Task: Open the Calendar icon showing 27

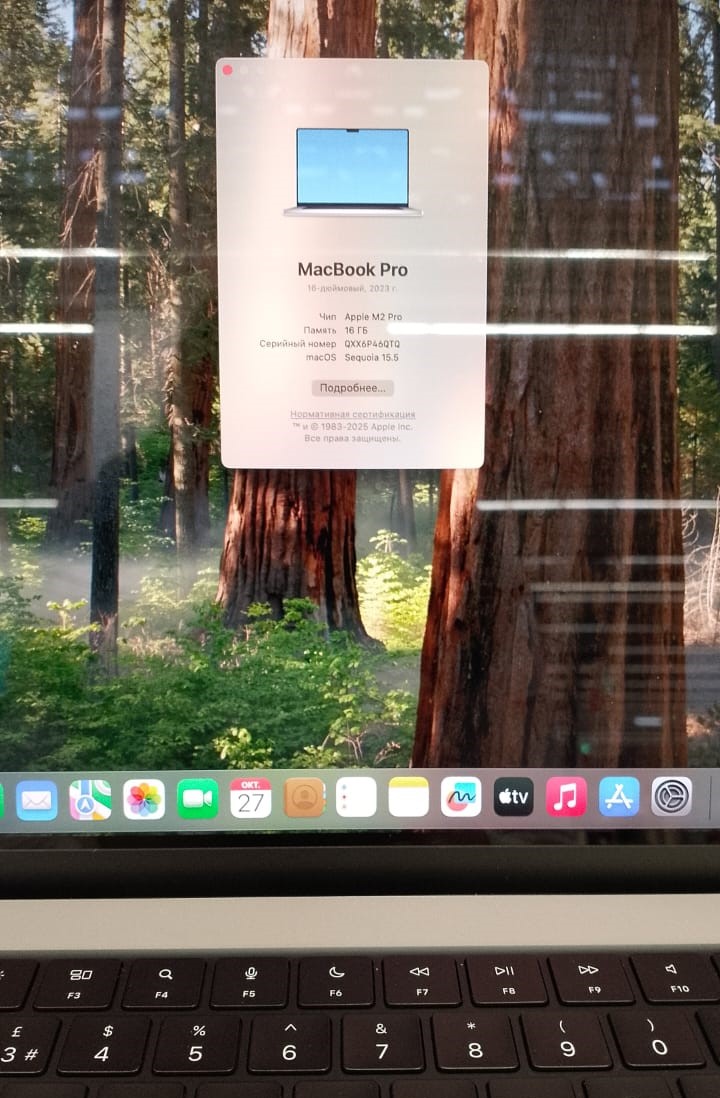Action: [251, 798]
